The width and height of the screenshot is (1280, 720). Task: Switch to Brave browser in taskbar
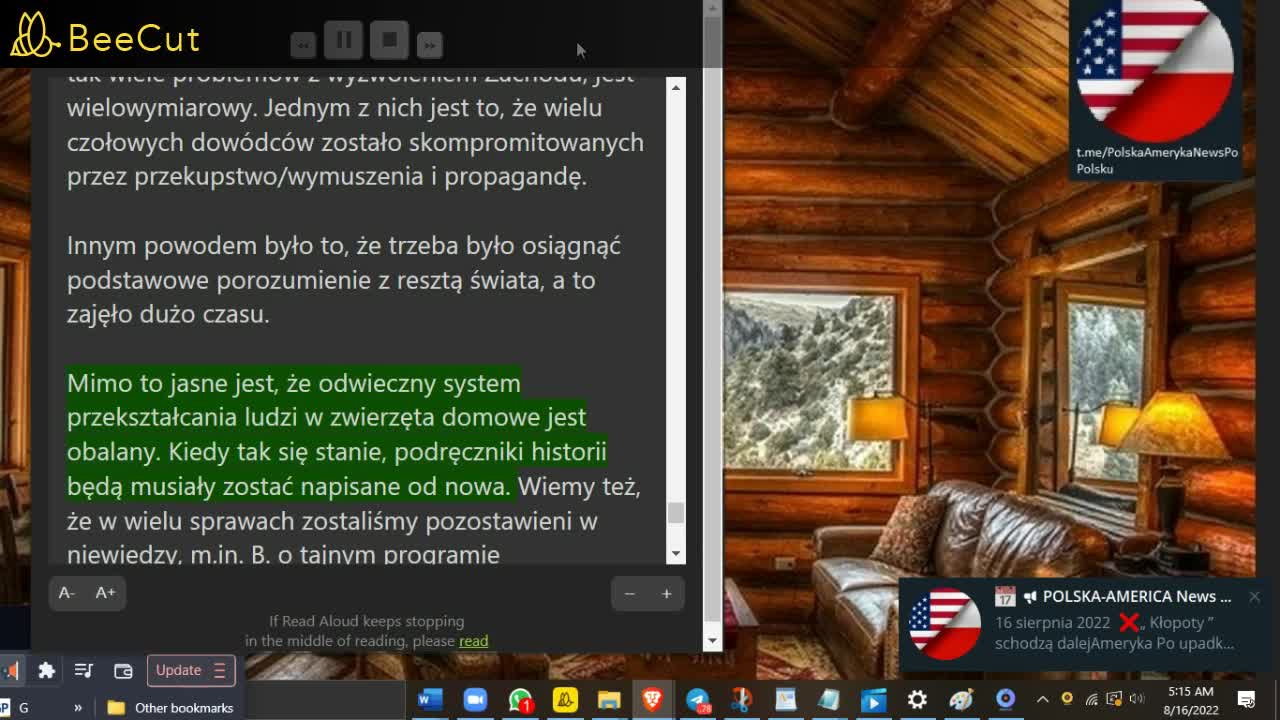click(x=652, y=700)
